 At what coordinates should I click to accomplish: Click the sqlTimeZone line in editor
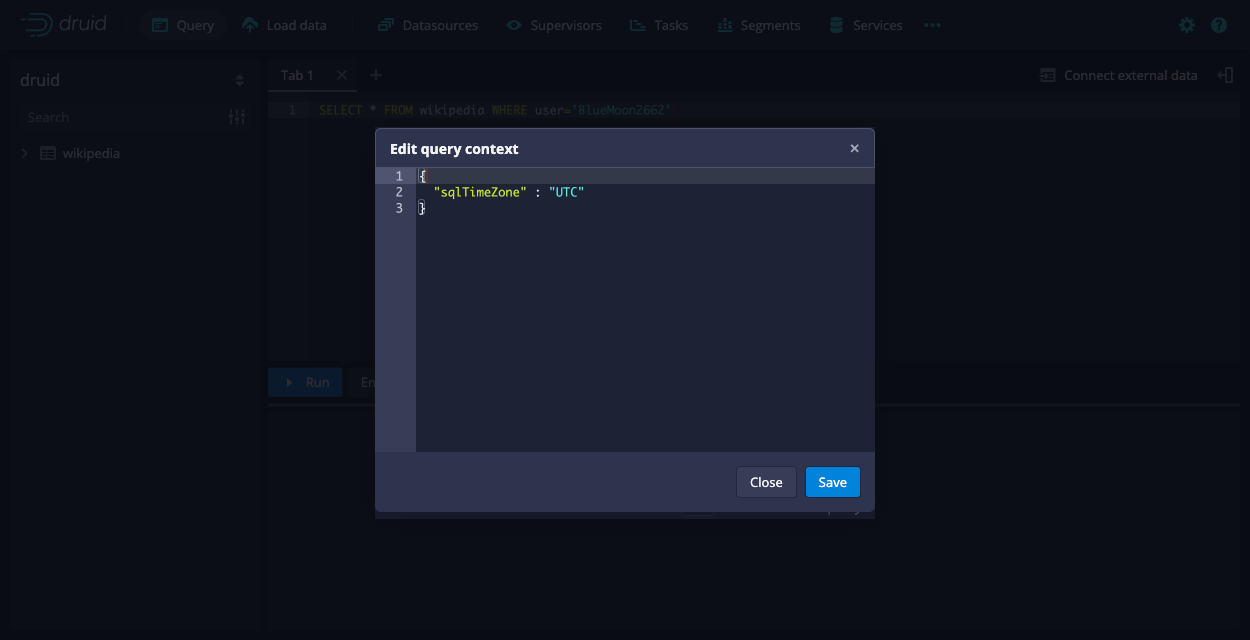click(x=508, y=192)
